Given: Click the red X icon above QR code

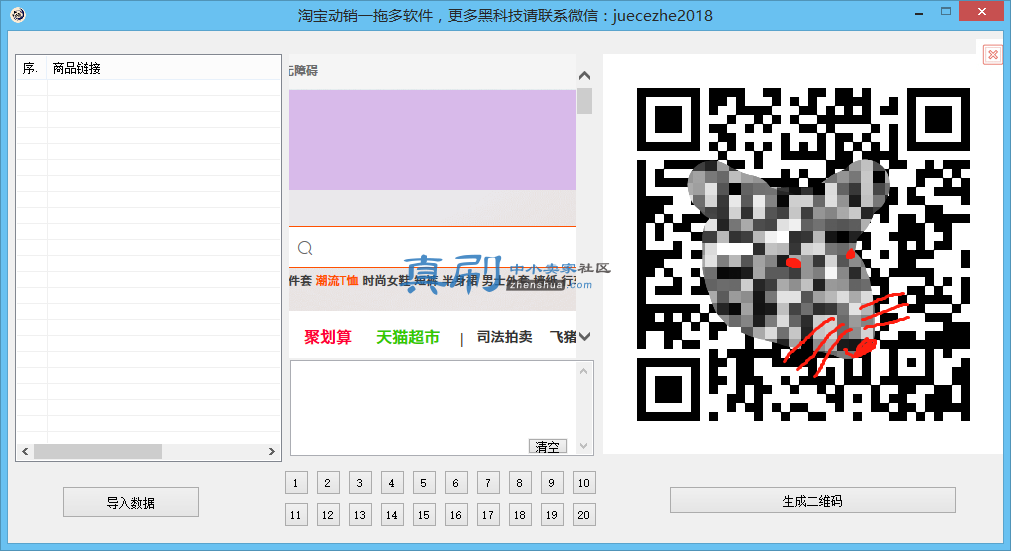Looking at the screenshot, I should [993, 55].
